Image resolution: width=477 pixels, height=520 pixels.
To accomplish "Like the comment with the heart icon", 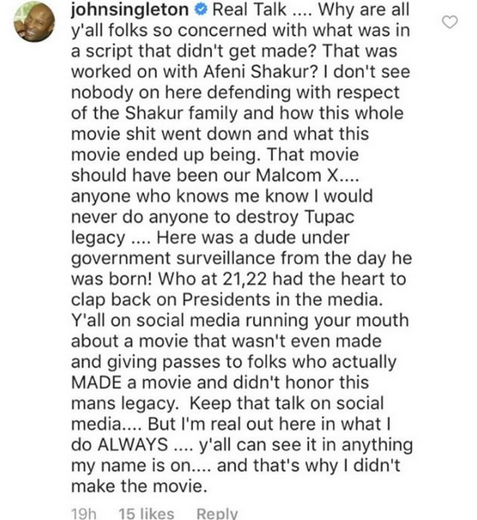I will [450, 22].
